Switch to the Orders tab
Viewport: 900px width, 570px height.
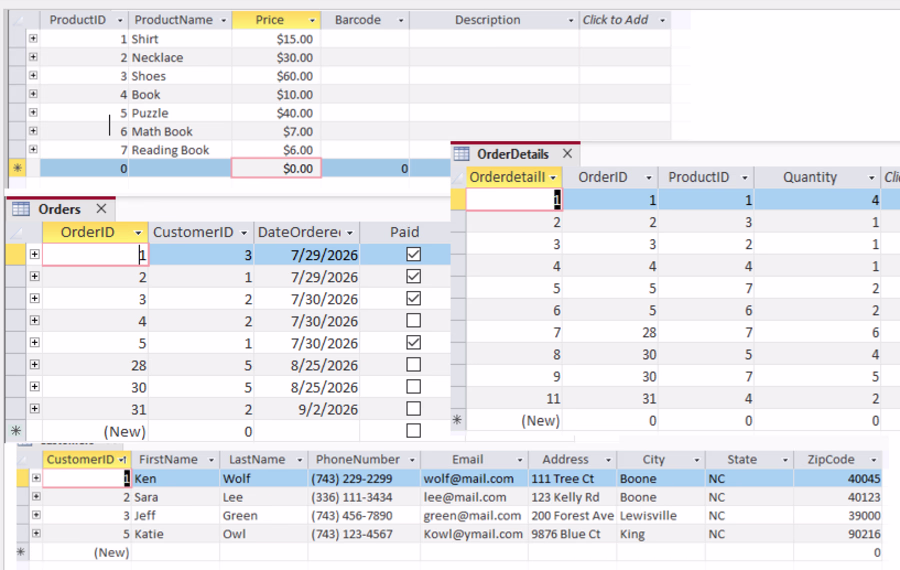tap(59, 209)
